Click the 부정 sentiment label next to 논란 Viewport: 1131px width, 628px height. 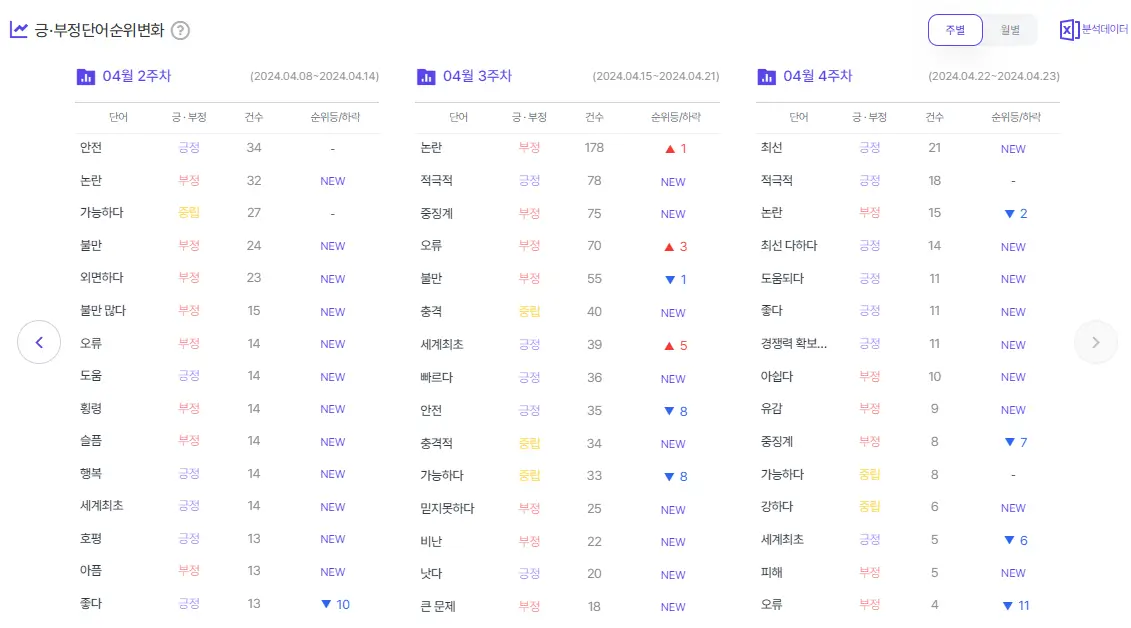(189, 180)
